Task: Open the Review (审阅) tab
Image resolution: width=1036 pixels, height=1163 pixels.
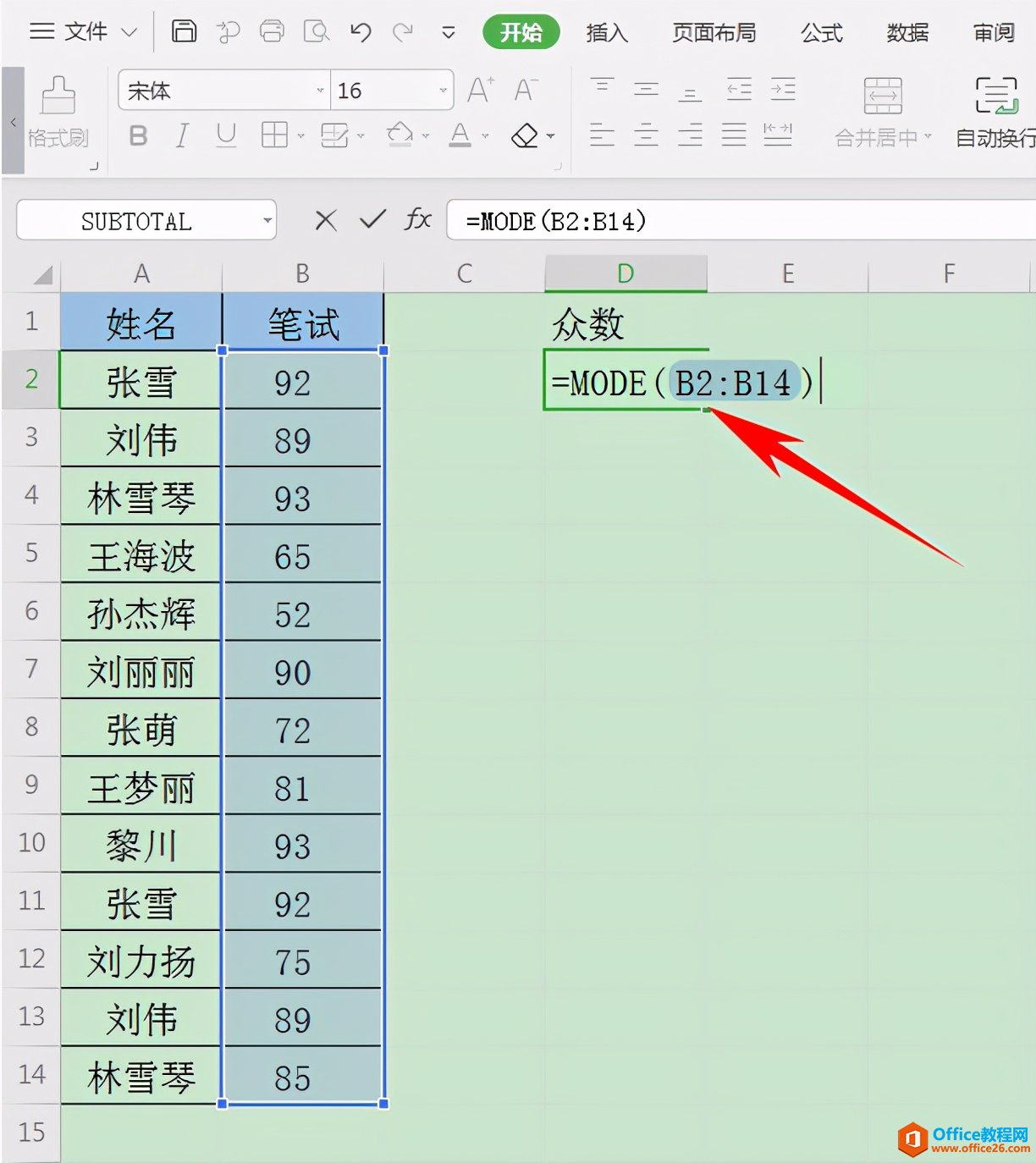Action: pyautogui.click(x=994, y=33)
